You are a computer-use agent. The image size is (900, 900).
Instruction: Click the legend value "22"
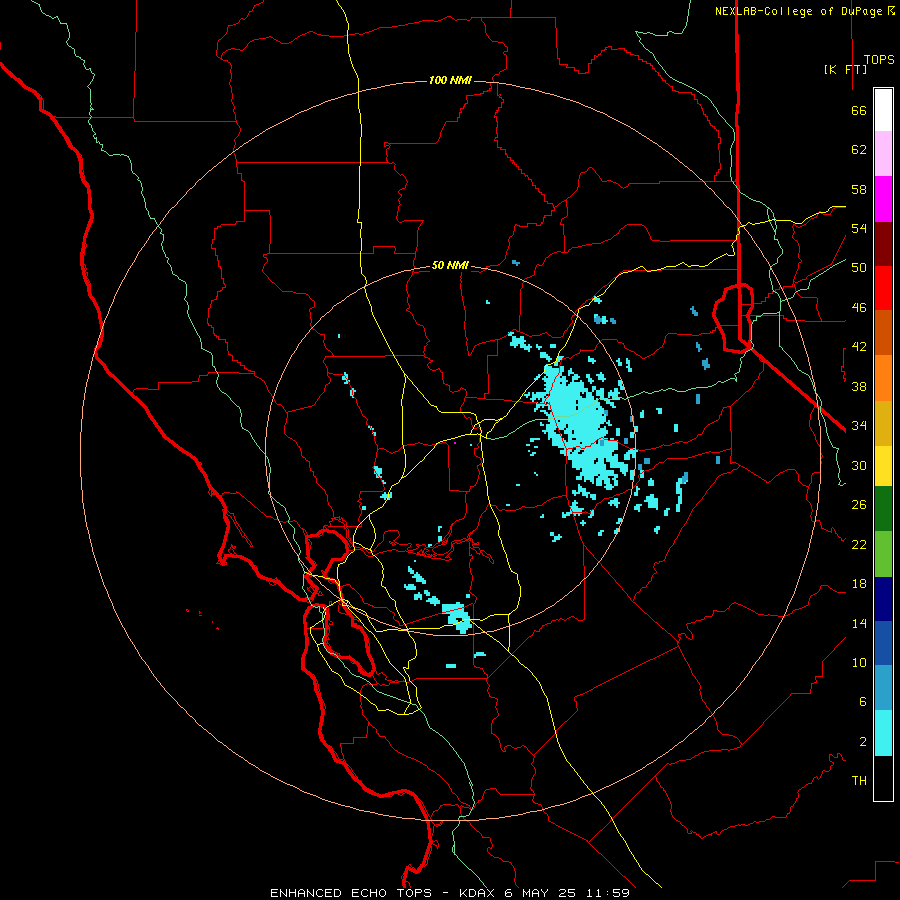(859, 544)
